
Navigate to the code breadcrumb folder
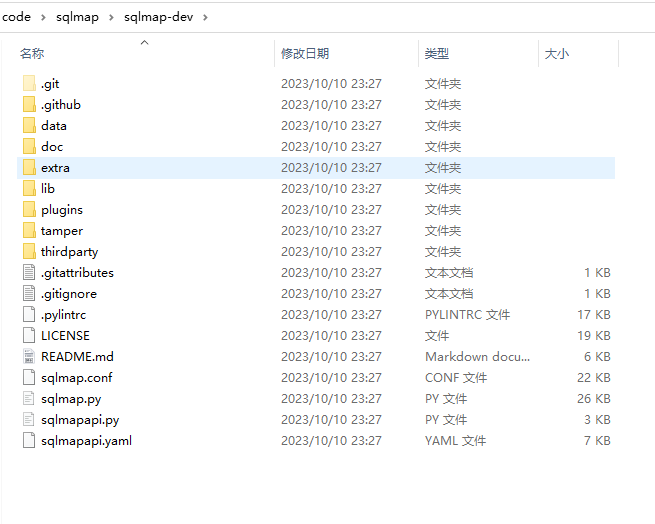click(17, 17)
